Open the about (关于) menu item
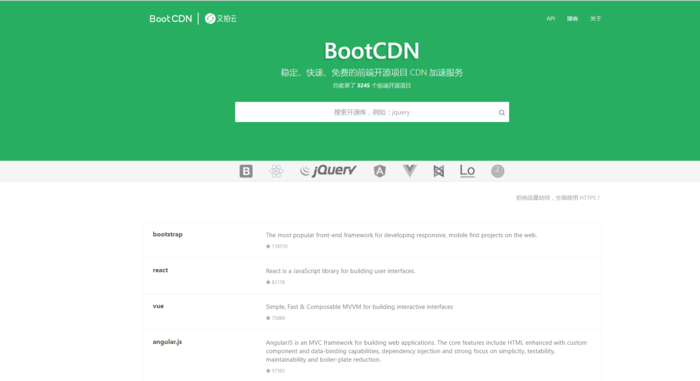The image size is (700, 381). (x=596, y=19)
